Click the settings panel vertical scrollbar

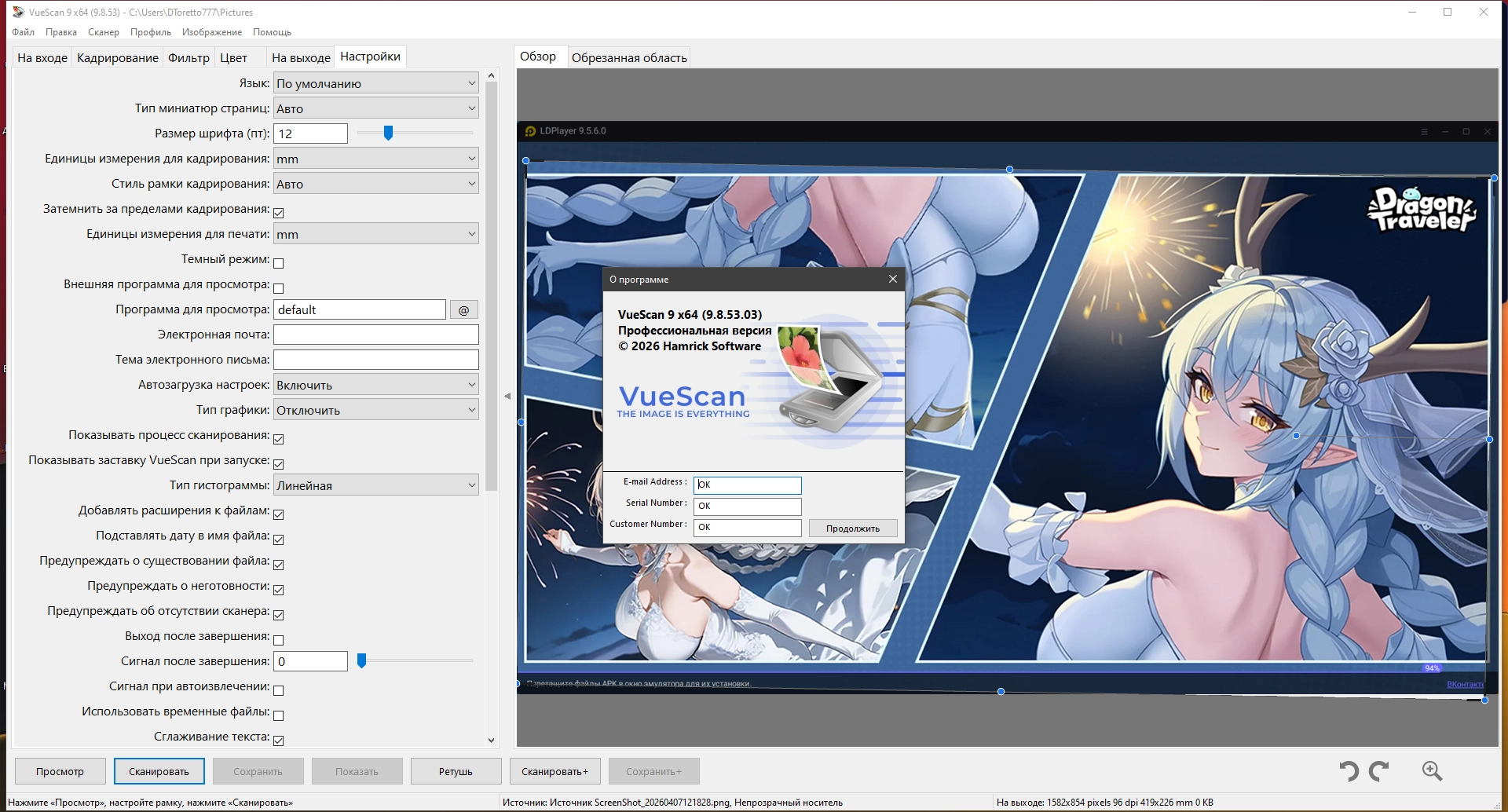point(492,286)
